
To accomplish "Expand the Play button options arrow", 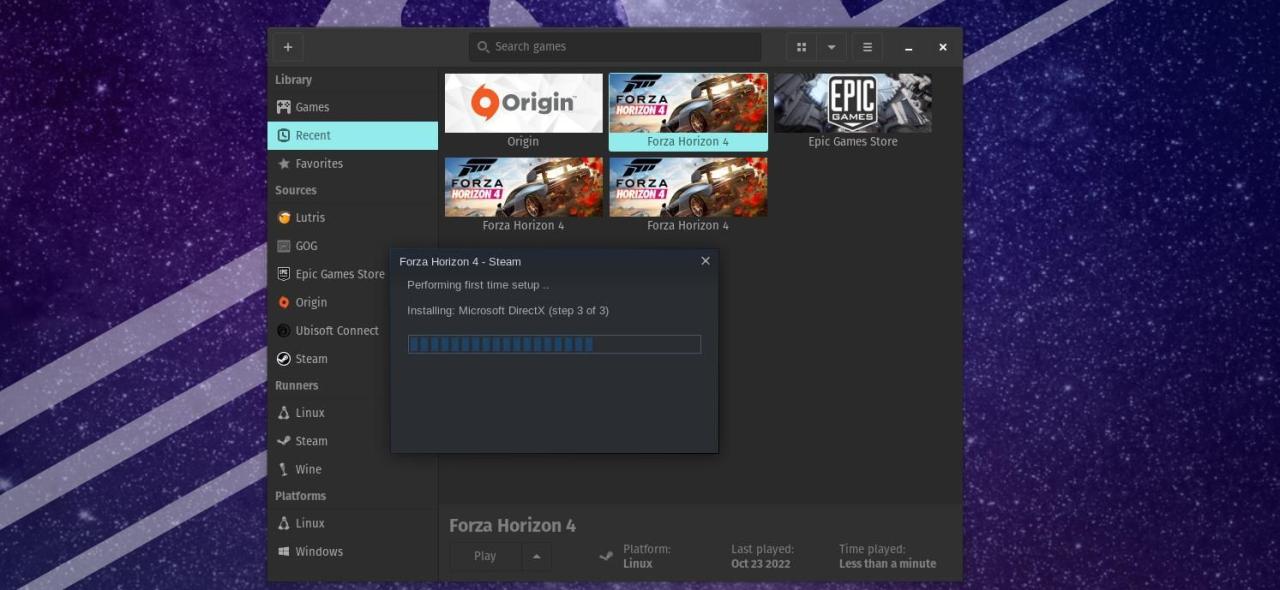I will (536, 556).
